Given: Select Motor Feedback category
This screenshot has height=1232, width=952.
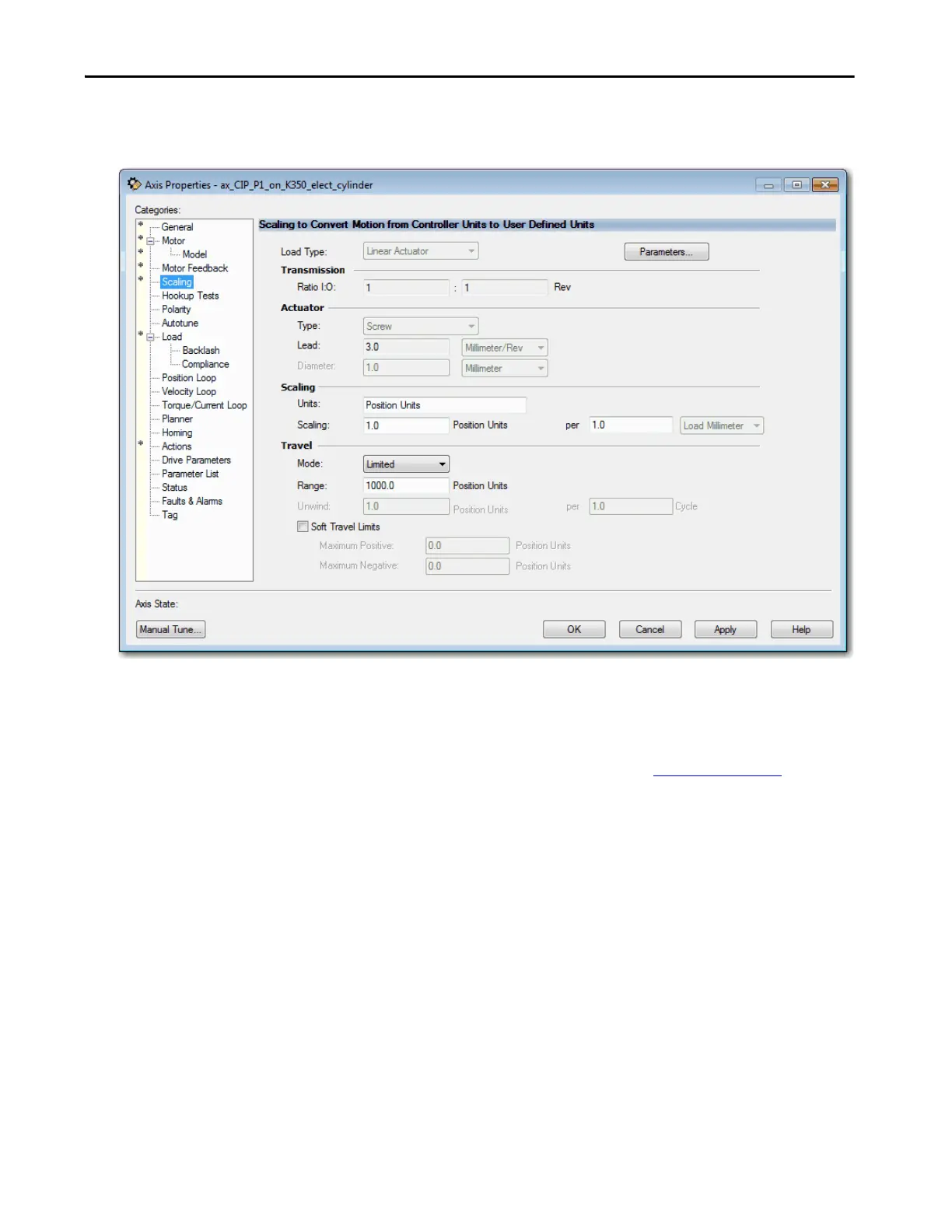Looking at the screenshot, I should tap(195, 268).
